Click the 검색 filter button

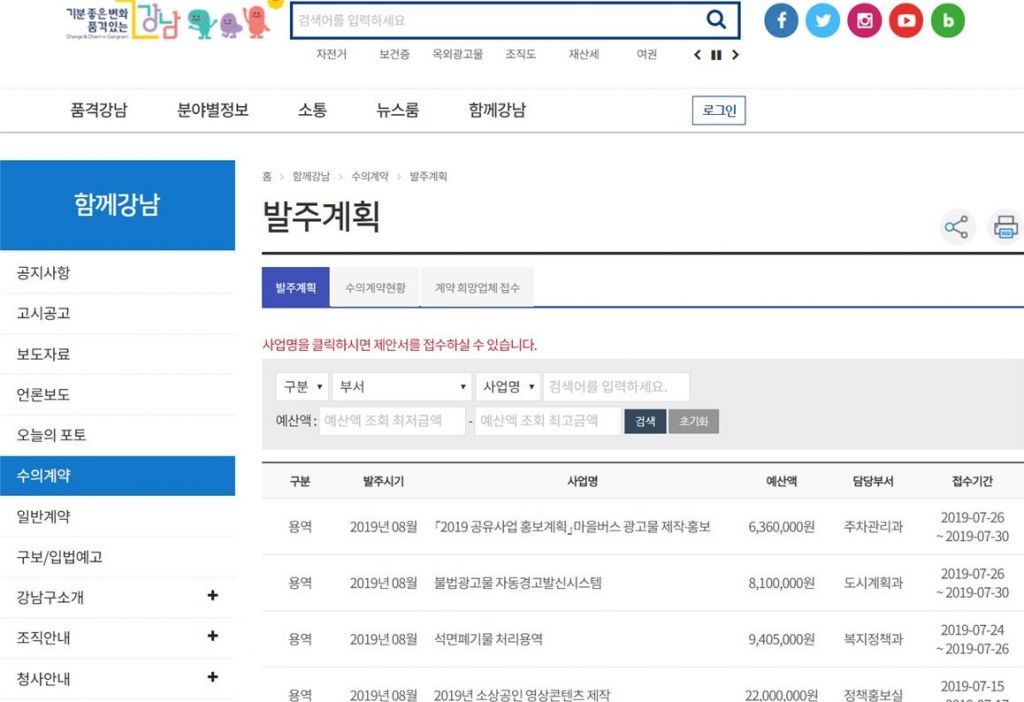[x=645, y=421]
